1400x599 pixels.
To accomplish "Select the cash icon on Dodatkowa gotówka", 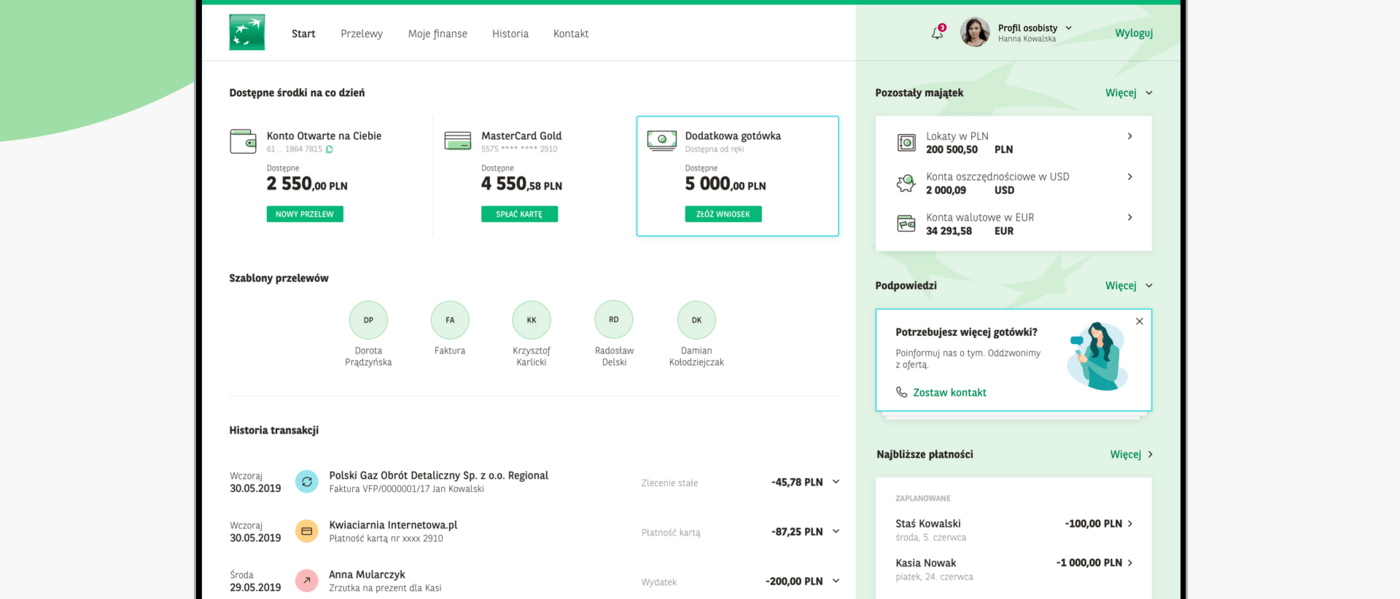I will (x=661, y=140).
